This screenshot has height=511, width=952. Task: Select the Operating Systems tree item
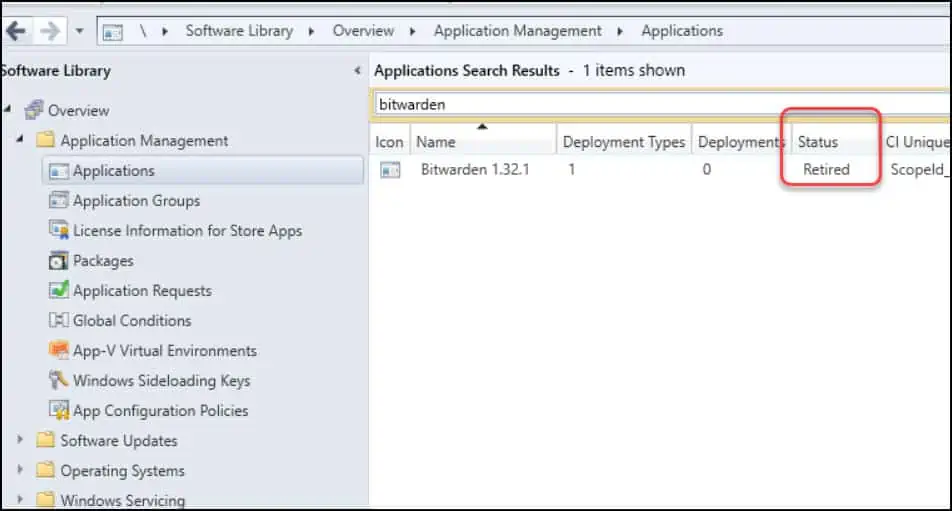[122, 471]
